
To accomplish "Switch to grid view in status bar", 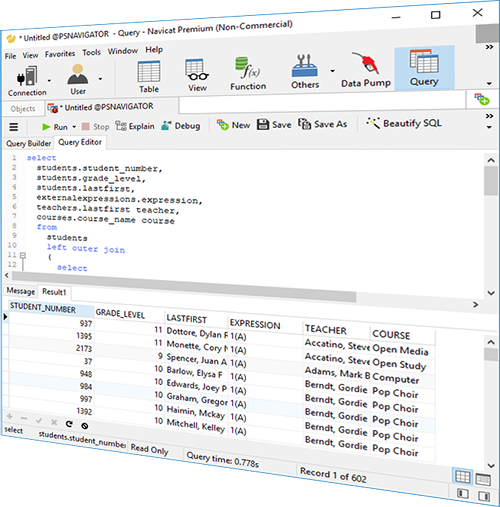I will [462, 477].
